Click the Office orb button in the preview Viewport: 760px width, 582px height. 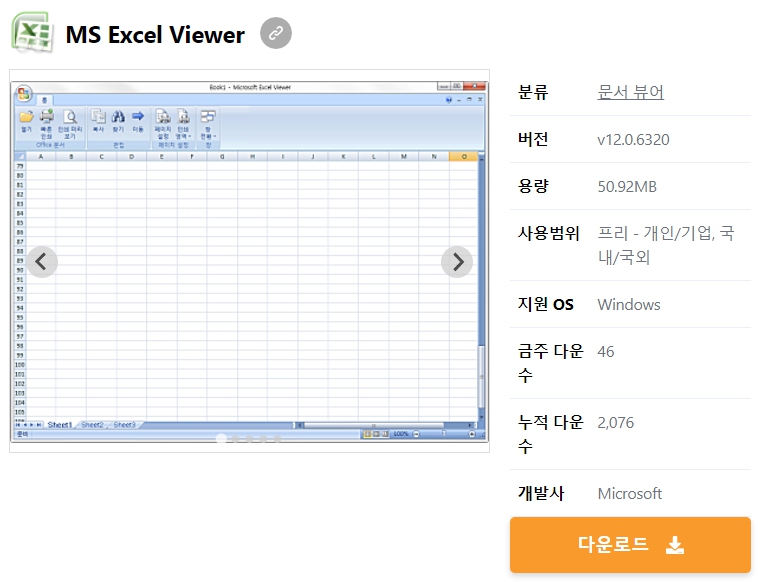24,94
